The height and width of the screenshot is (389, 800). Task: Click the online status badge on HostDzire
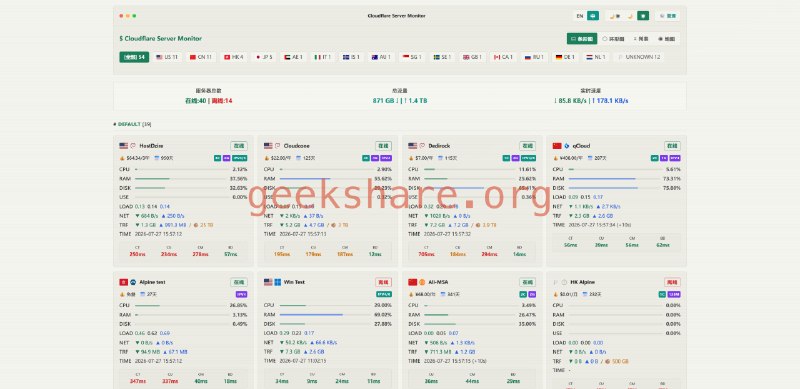(x=239, y=145)
